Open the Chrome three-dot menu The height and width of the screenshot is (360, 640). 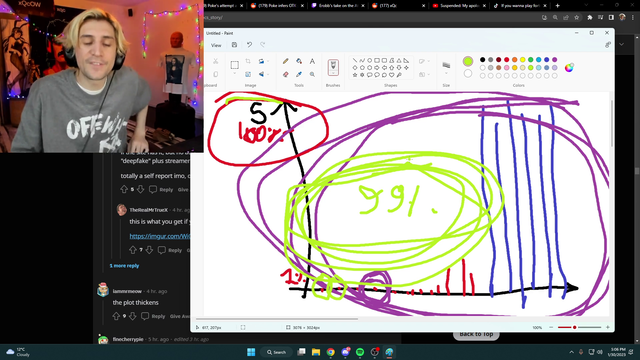(633, 18)
